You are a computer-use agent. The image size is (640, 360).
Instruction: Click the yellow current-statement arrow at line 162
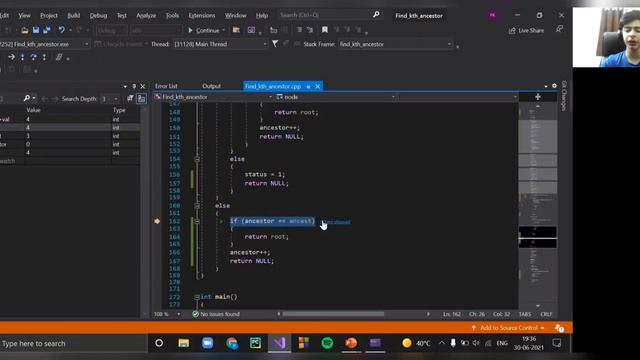pyautogui.click(x=157, y=221)
